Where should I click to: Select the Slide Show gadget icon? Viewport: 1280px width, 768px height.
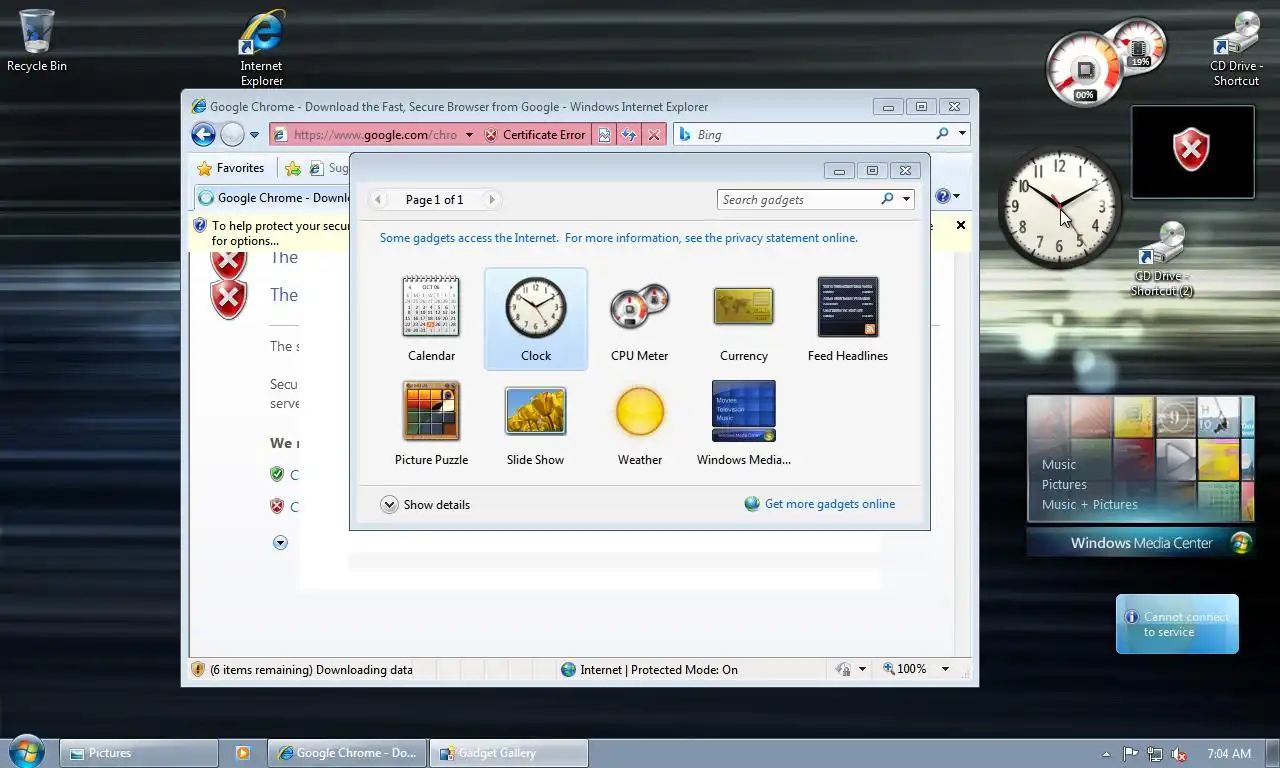coord(535,411)
